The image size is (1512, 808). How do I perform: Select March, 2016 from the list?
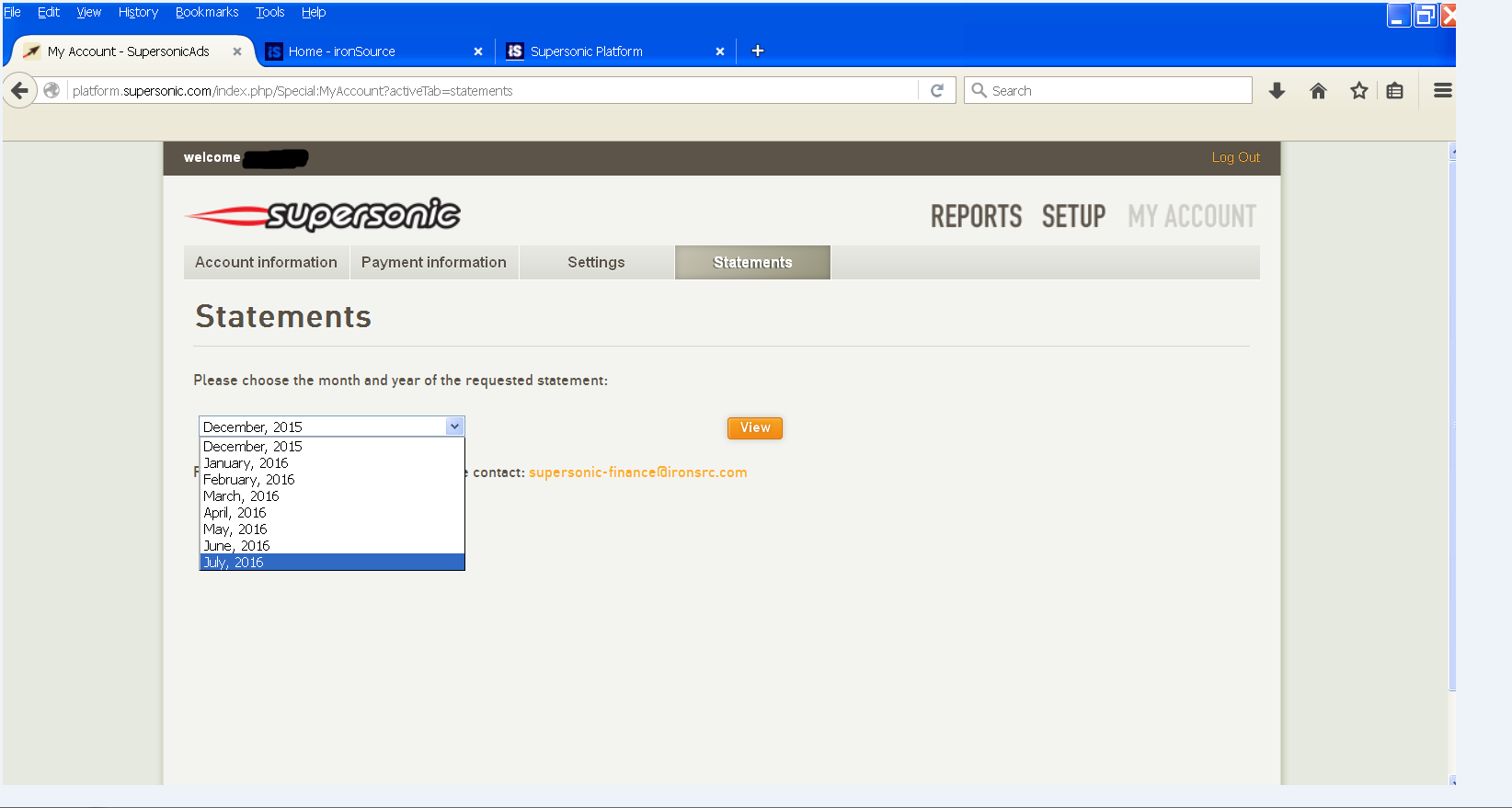pyautogui.click(x=332, y=496)
